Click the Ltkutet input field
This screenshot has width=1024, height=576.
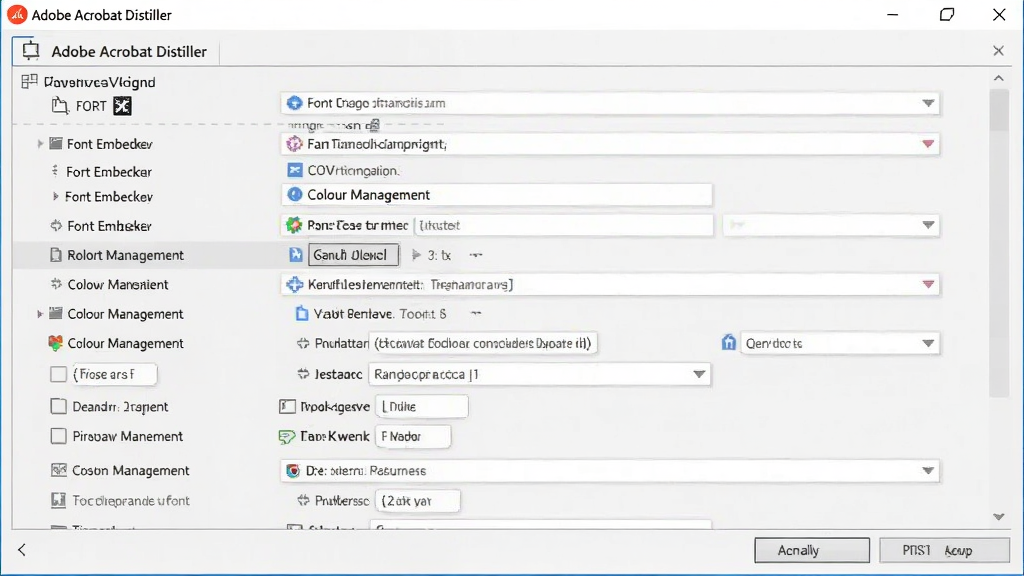564,225
